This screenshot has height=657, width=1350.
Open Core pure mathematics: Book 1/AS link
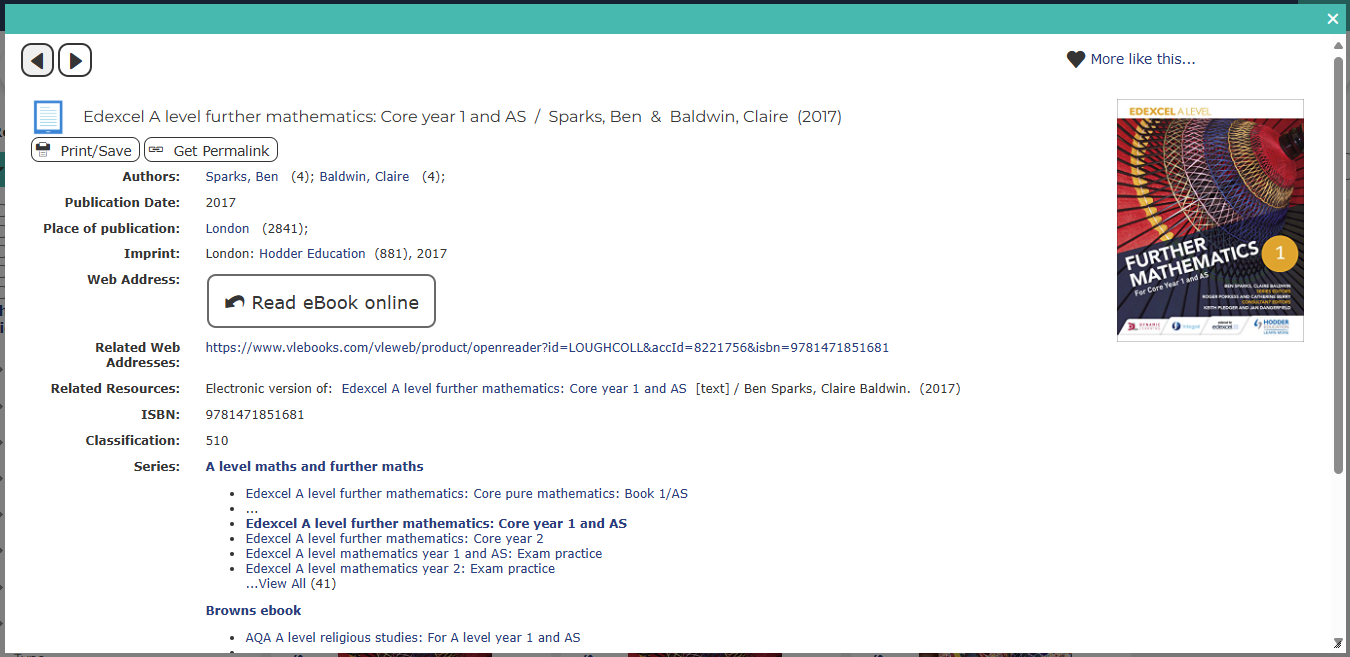point(466,494)
